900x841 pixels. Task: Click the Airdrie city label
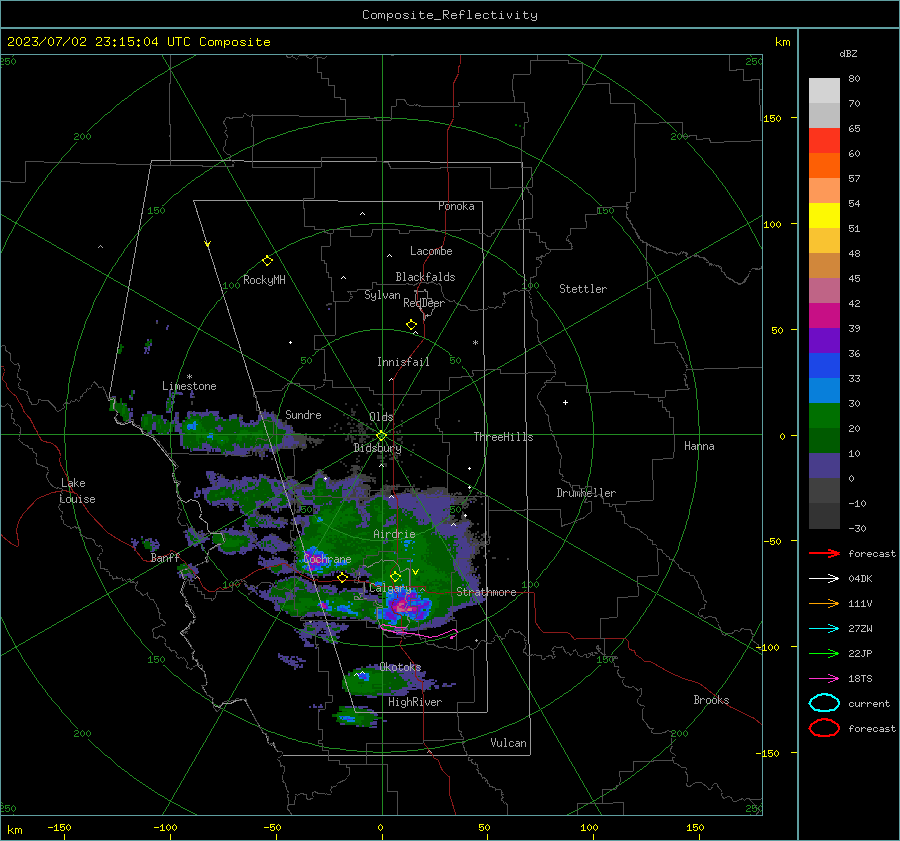coord(394,534)
